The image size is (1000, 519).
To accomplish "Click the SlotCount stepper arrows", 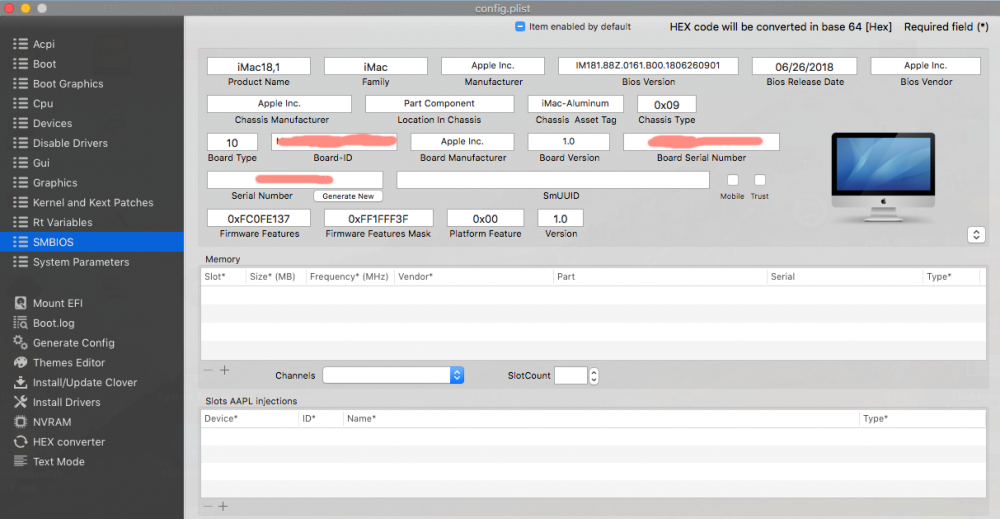I will 594,376.
